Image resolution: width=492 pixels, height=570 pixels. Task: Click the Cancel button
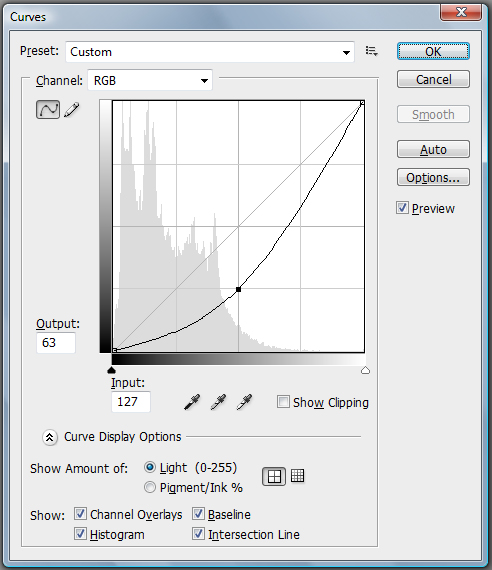(x=433, y=79)
